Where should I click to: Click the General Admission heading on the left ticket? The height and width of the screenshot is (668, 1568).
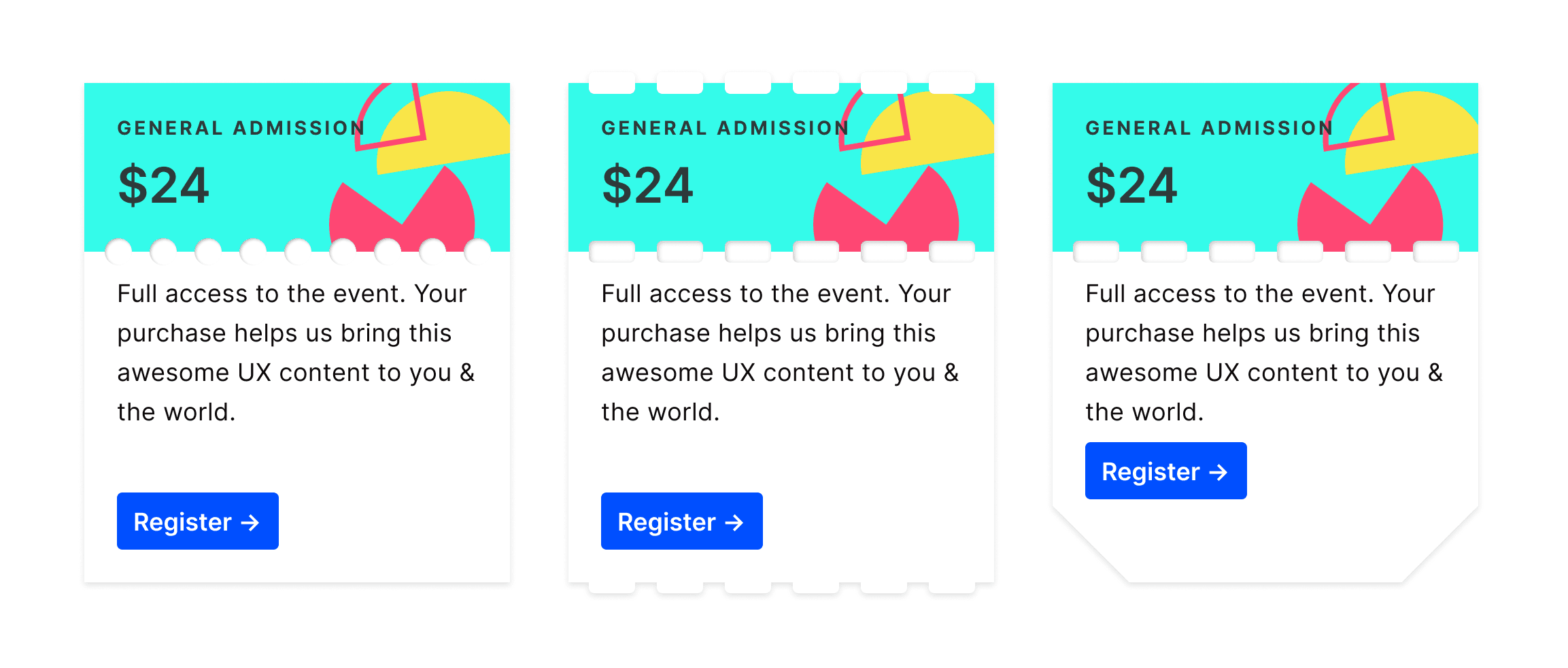tap(241, 128)
